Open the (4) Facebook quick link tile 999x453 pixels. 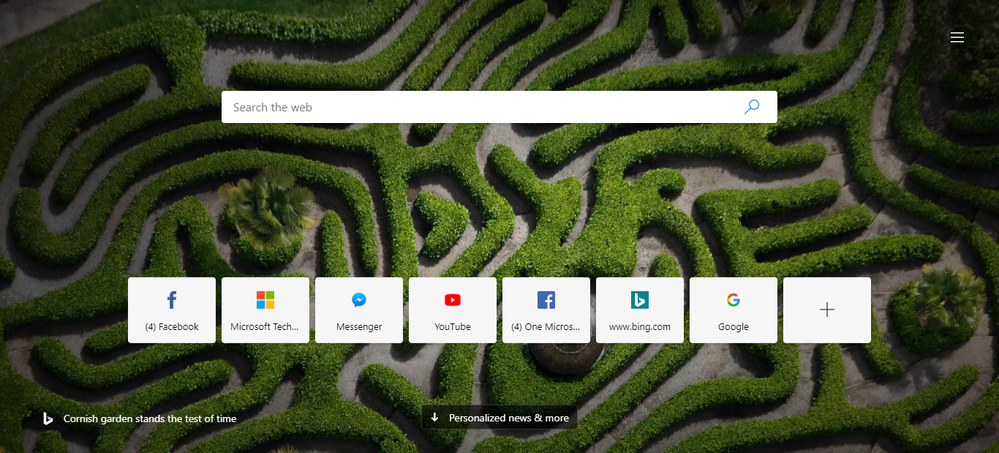tap(172, 310)
